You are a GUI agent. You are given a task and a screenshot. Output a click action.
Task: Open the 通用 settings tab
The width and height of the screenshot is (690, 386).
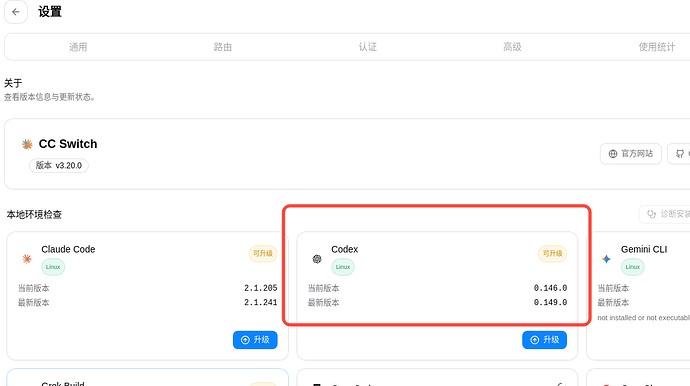pyautogui.click(x=78, y=47)
